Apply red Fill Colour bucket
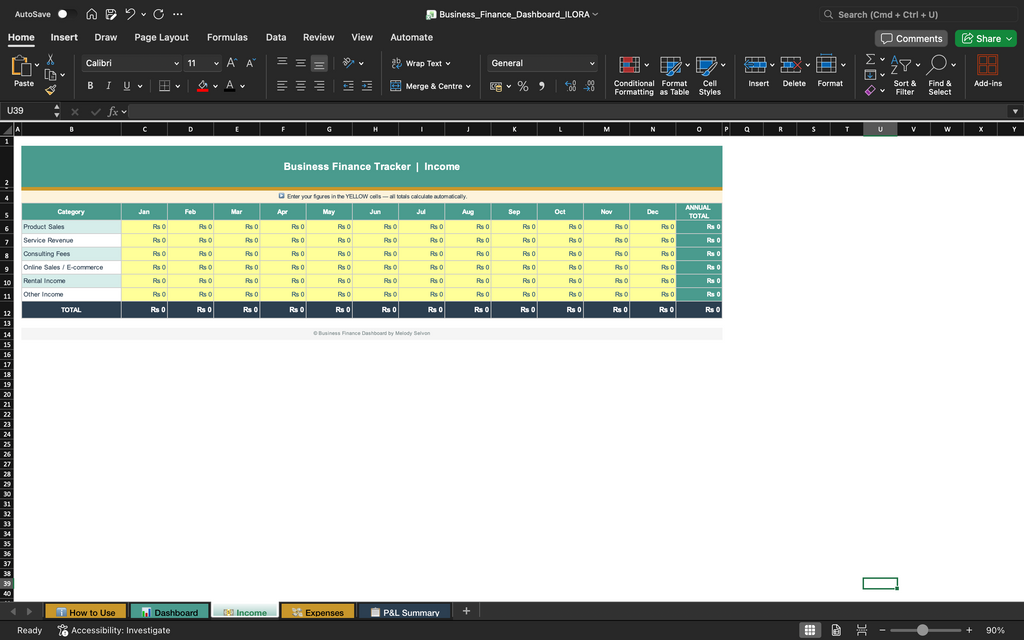 202,86
